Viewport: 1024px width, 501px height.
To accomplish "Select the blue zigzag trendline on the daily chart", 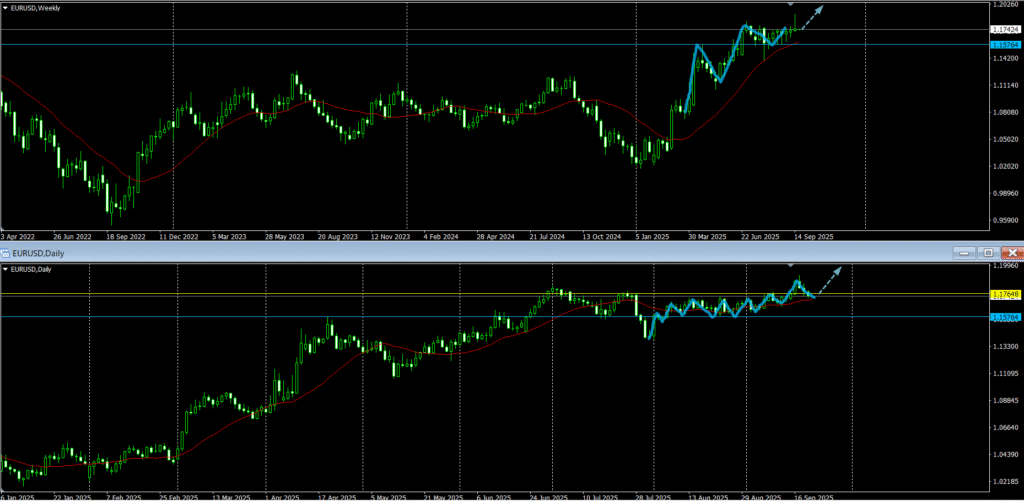I will click(700, 307).
